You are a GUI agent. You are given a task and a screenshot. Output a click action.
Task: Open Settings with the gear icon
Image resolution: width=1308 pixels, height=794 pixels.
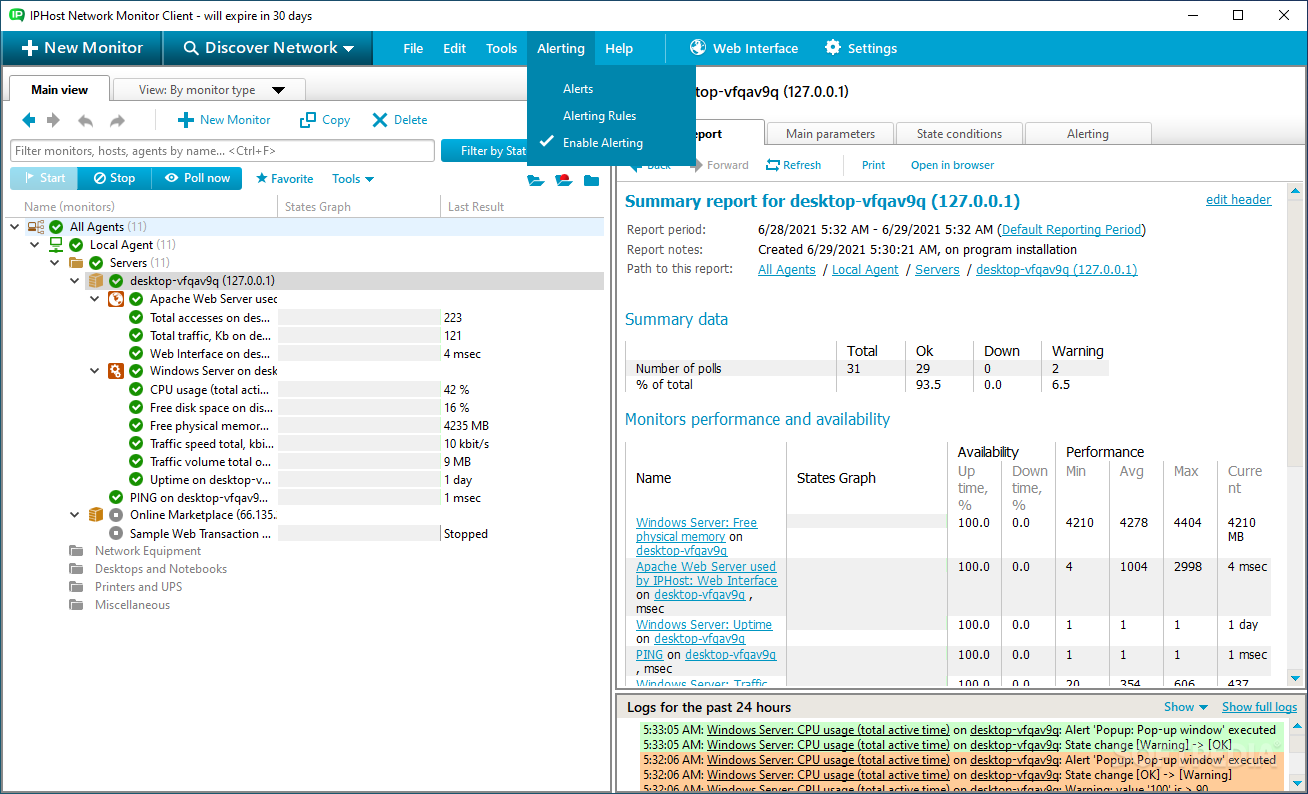(860, 48)
